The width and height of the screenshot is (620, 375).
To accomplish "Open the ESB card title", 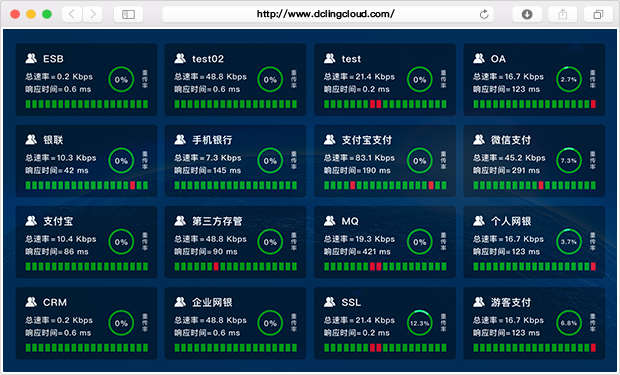I will tap(53, 59).
